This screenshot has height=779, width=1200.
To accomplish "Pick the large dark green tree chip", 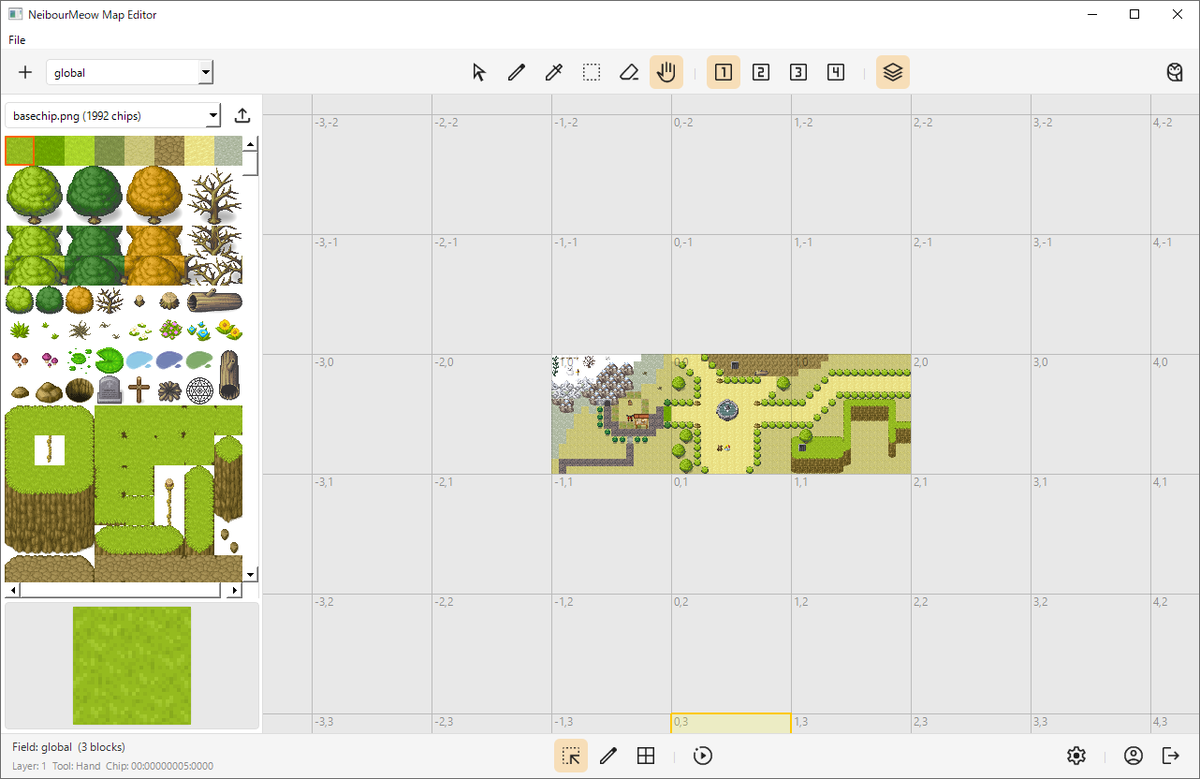I will pos(94,195).
